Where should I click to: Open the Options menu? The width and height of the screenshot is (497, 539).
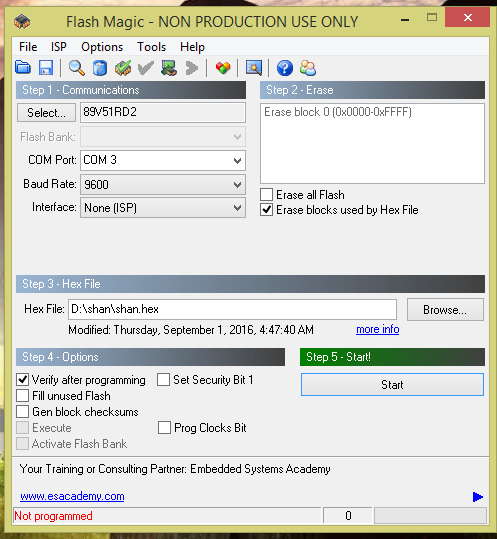click(x=102, y=47)
